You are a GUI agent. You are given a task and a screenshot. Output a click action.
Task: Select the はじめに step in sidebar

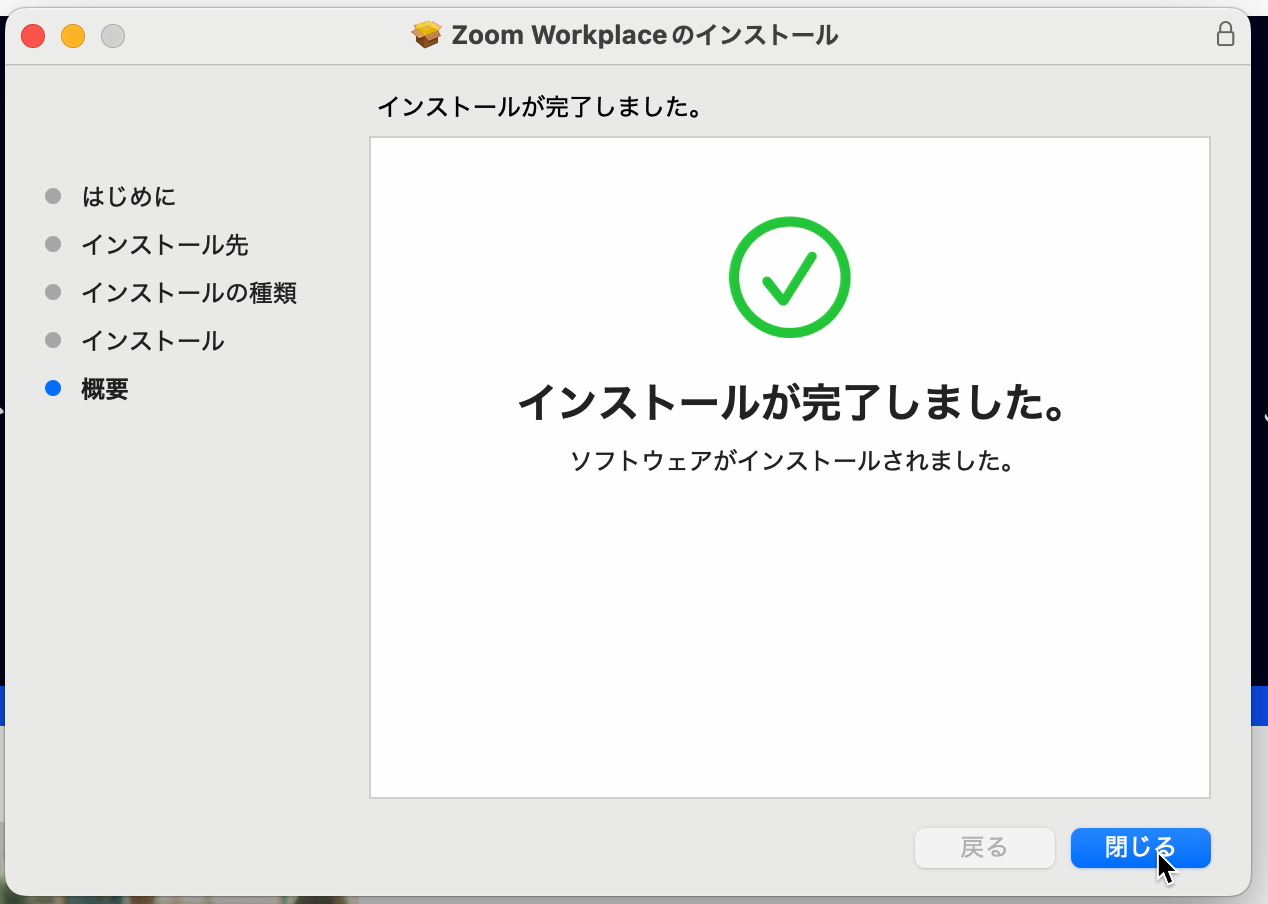coord(129,197)
